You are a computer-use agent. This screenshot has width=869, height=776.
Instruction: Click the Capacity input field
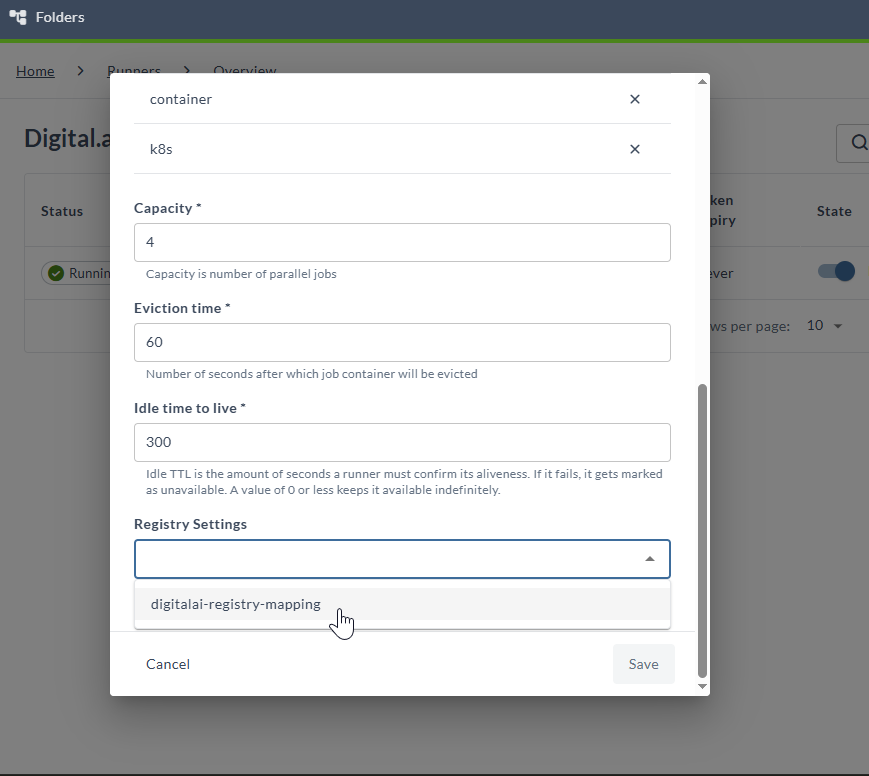[x=402, y=242]
